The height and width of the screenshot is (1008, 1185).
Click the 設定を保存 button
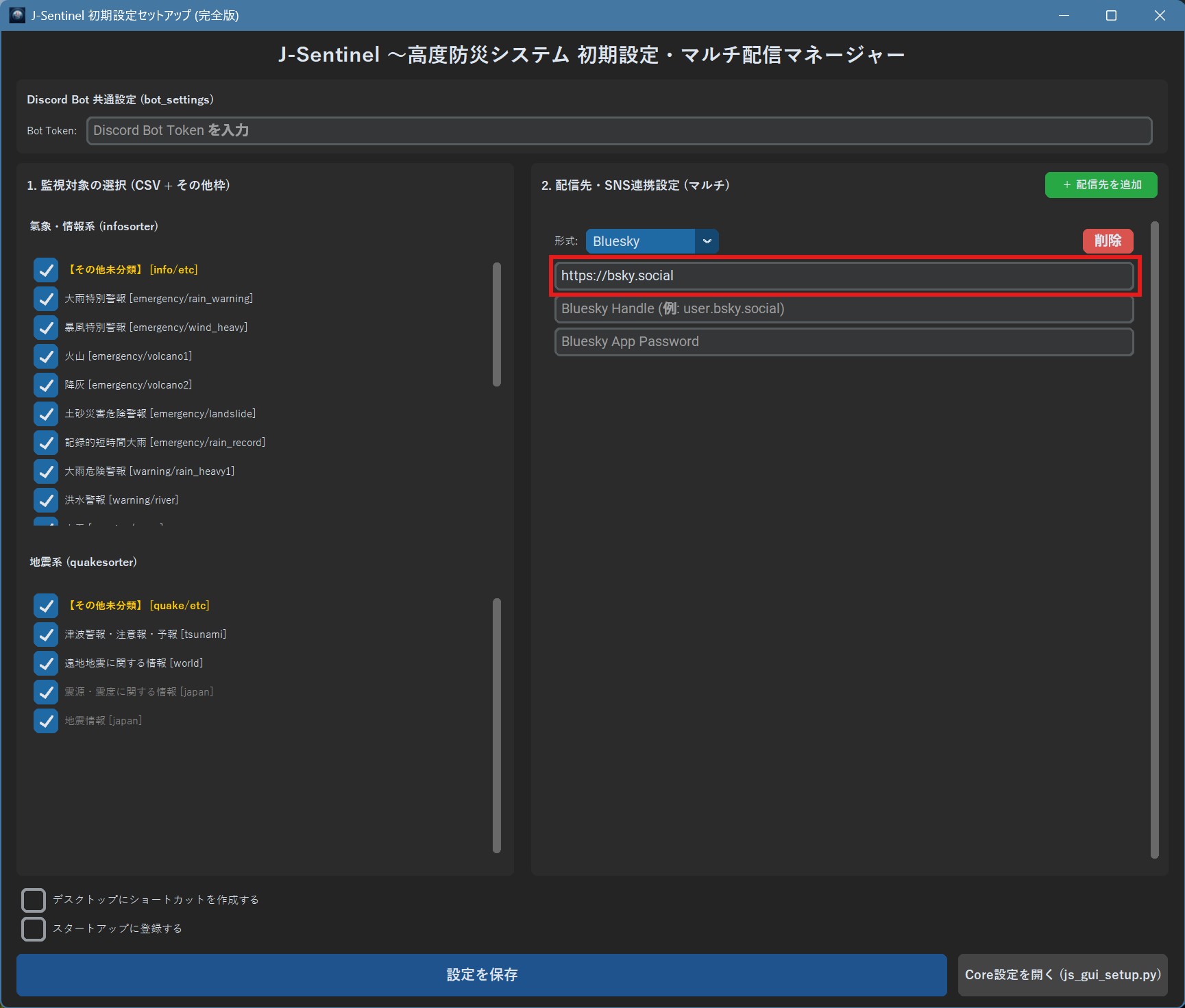pyautogui.click(x=482, y=975)
